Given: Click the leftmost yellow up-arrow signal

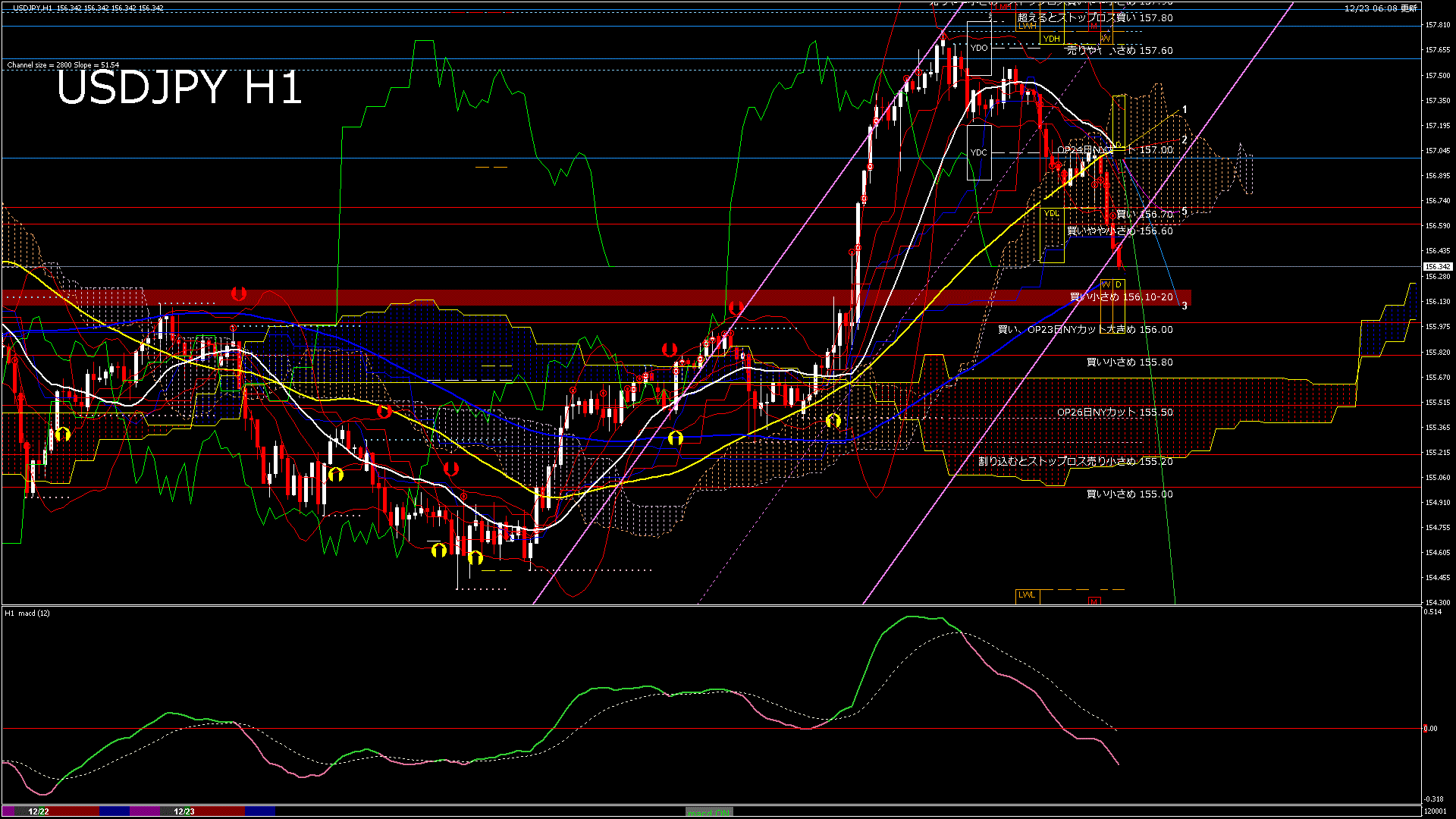Looking at the screenshot, I should (x=63, y=435).
